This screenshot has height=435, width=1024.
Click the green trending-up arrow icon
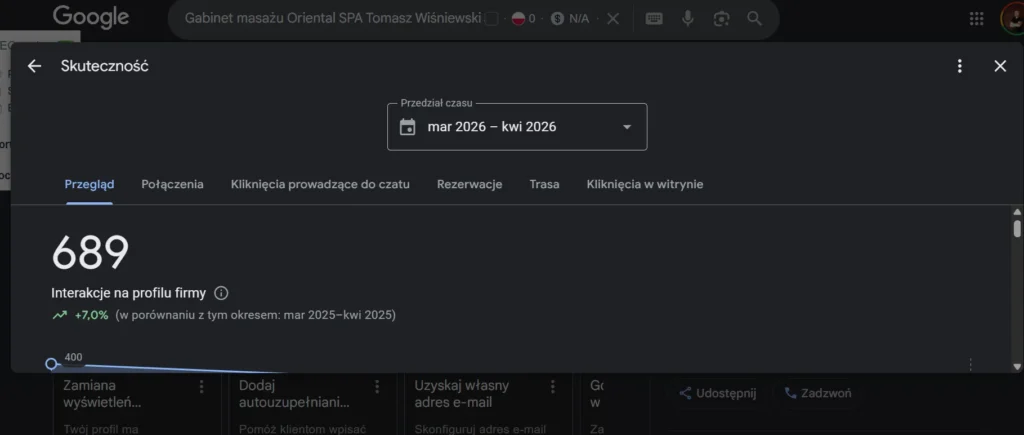click(x=60, y=315)
